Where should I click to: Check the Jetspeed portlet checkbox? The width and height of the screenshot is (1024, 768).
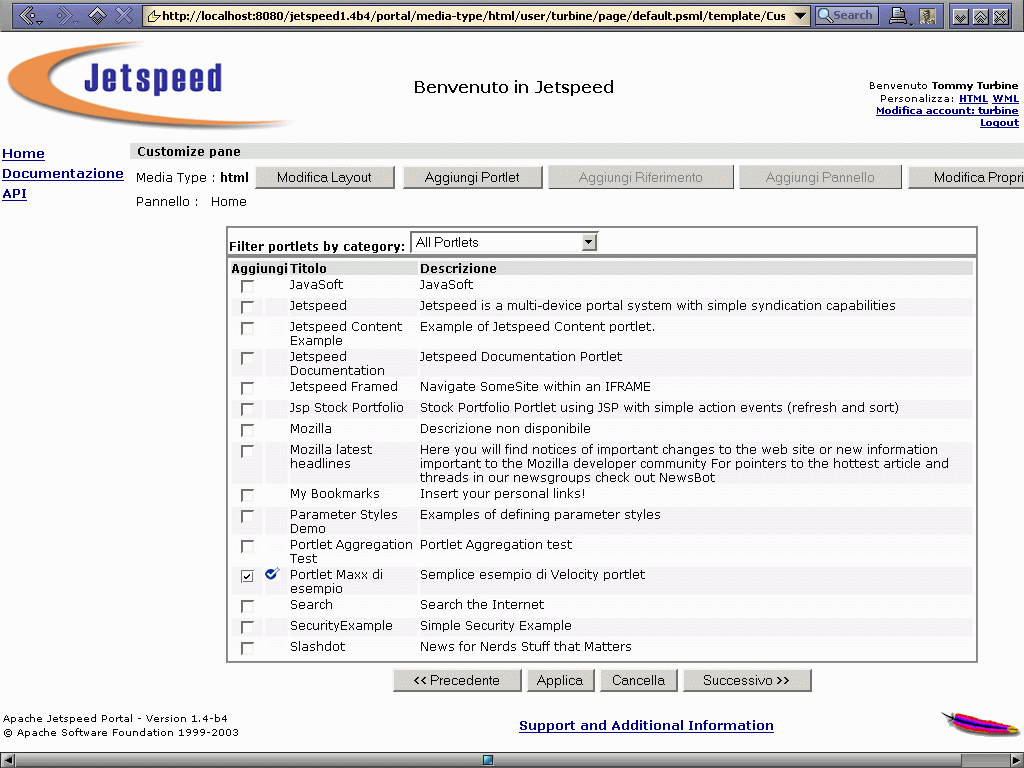coord(247,307)
